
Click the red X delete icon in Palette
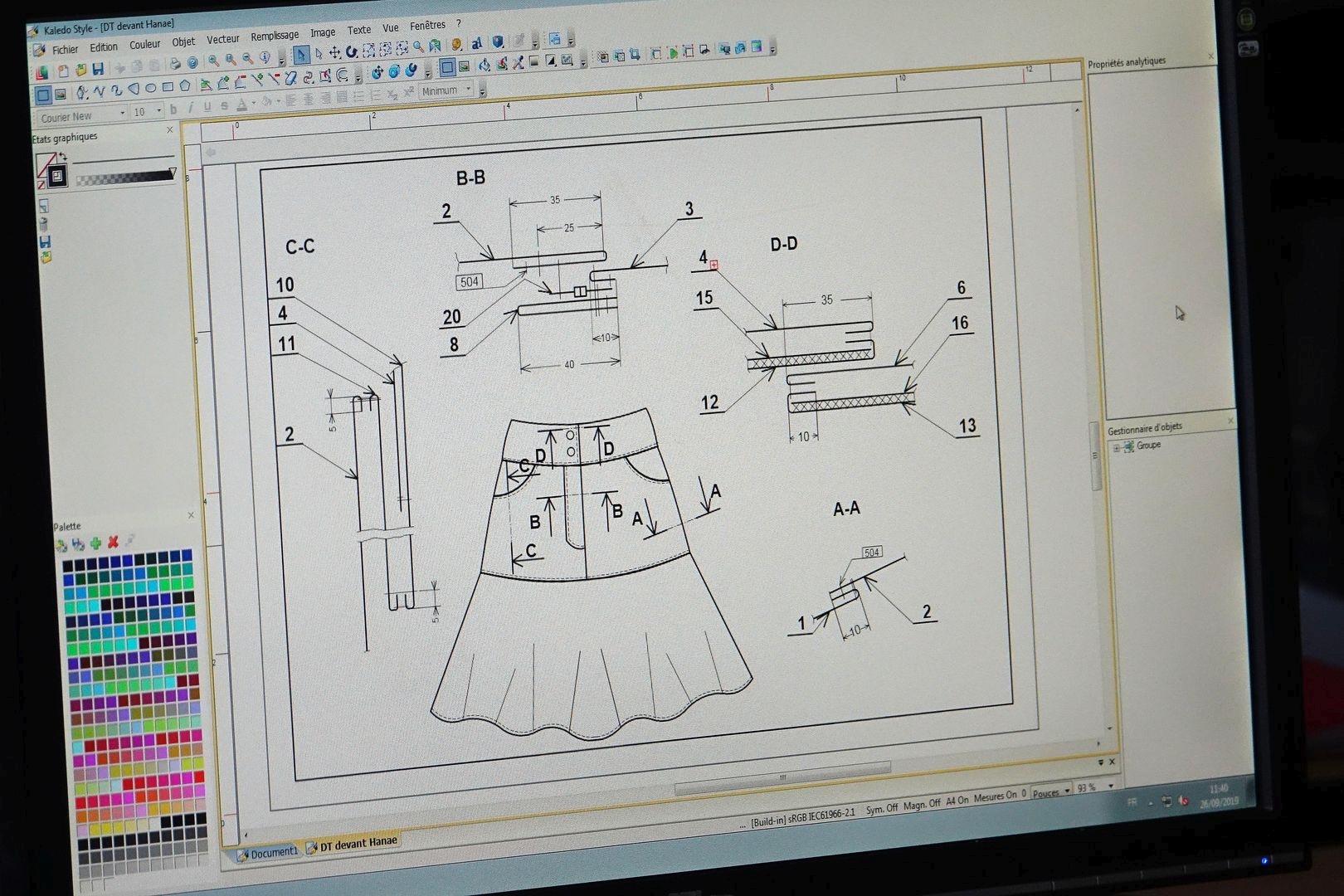coord(113,543)
